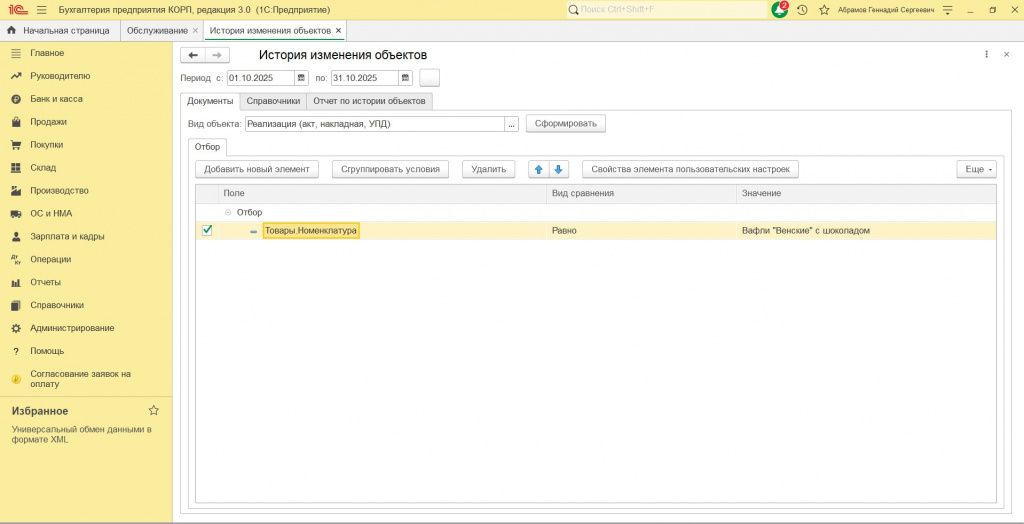1024x524 pixels.
Task: Click the Справочники books icon
Action: tap(16, 305)
